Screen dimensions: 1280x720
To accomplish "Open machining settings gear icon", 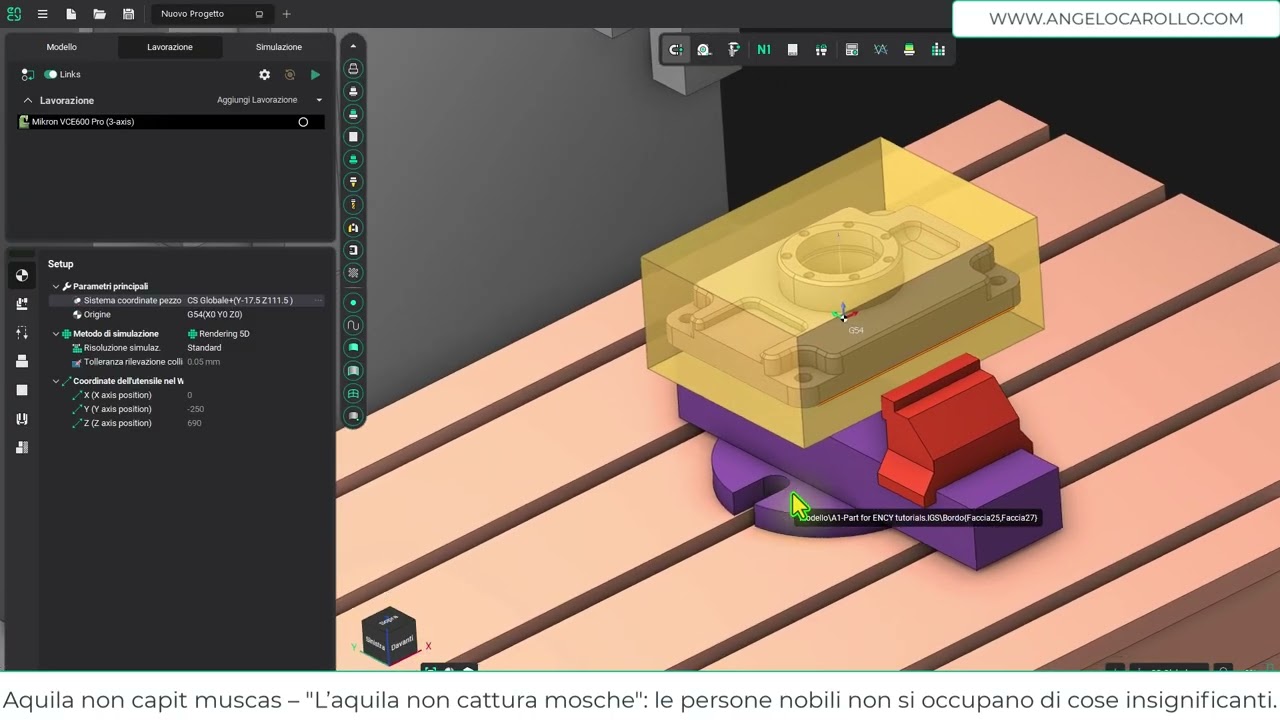I will point(264,74).
